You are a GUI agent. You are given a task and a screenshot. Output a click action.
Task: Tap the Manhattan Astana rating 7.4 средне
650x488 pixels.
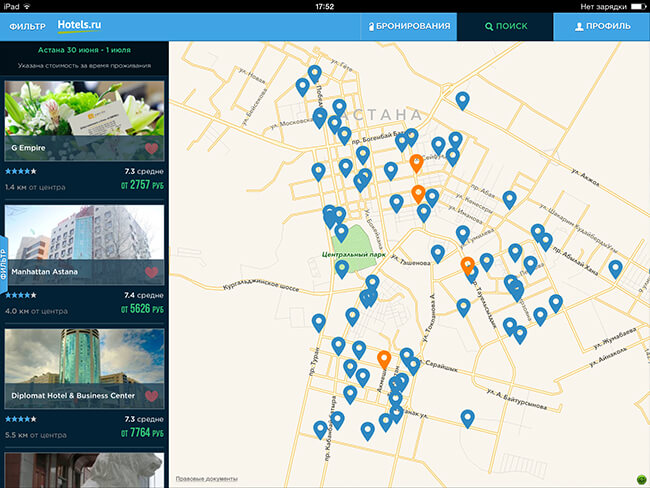pos(144,295)
